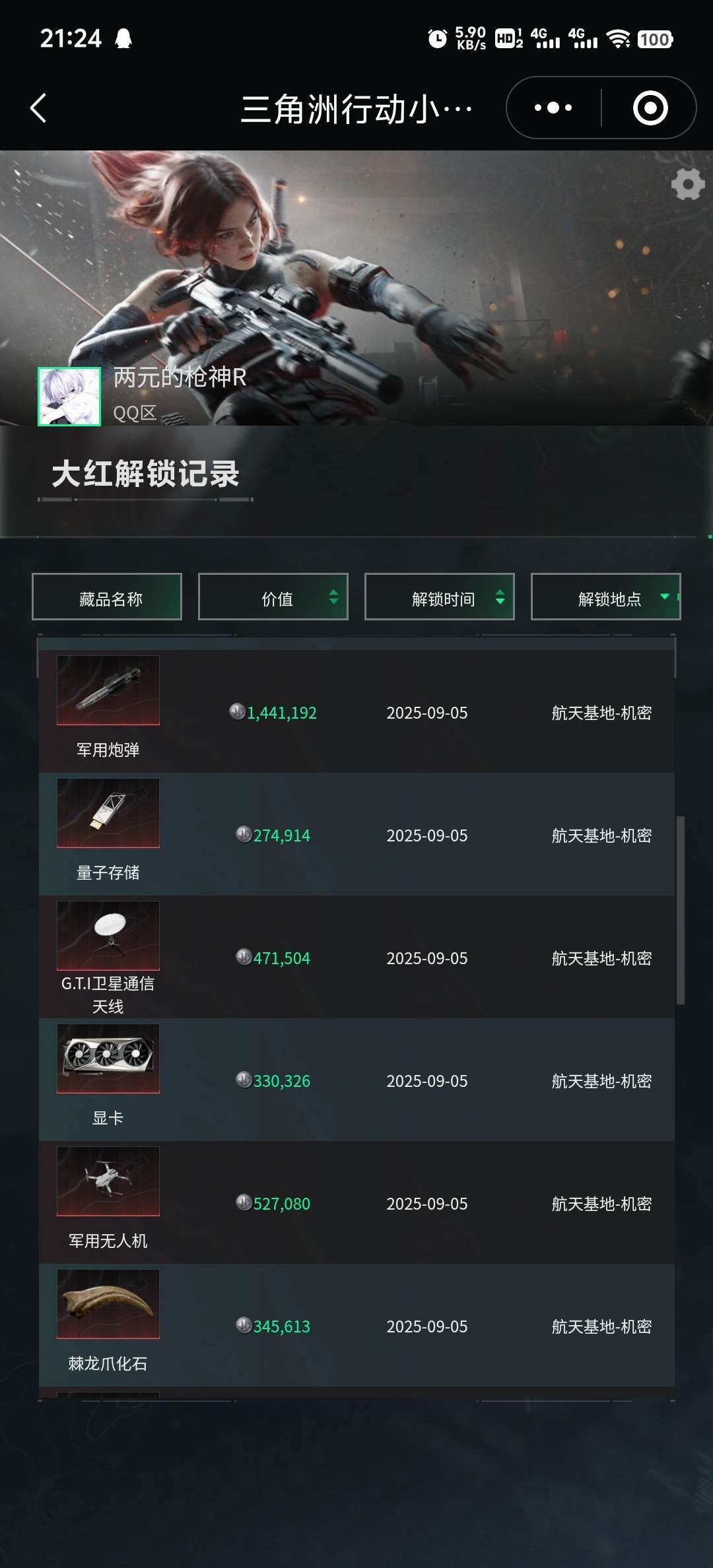Open player avatar of 两元的枪神R
The height and width of the screenshot is (1568, 713).
click(x=69, y=397)
